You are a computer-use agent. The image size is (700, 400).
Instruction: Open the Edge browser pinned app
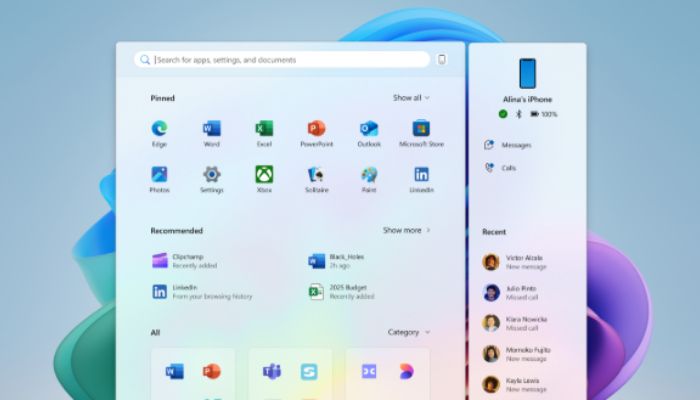(x=159, y=133)
